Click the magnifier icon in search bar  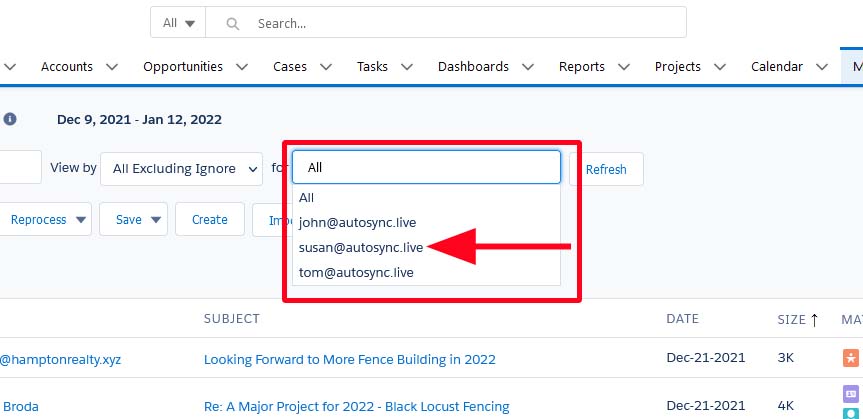pyautogui.click(x=232, y=23)
